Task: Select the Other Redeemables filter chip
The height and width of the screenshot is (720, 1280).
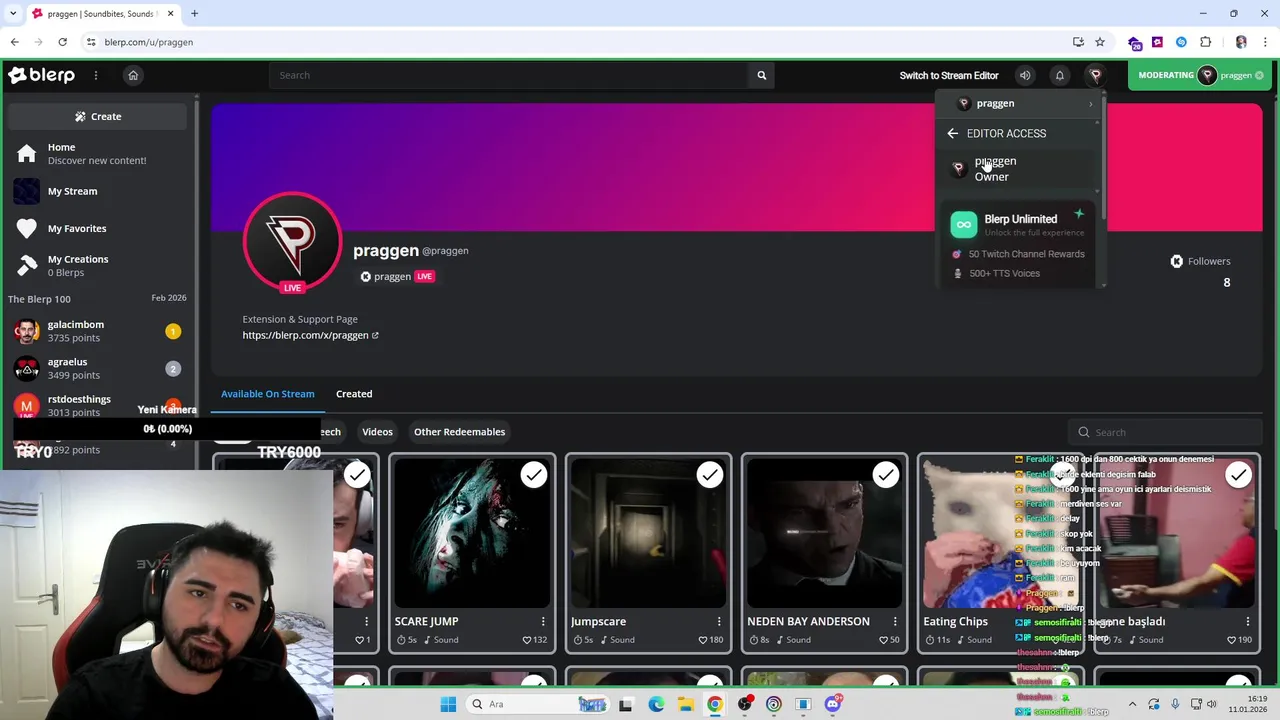Action: coord(459,432)
